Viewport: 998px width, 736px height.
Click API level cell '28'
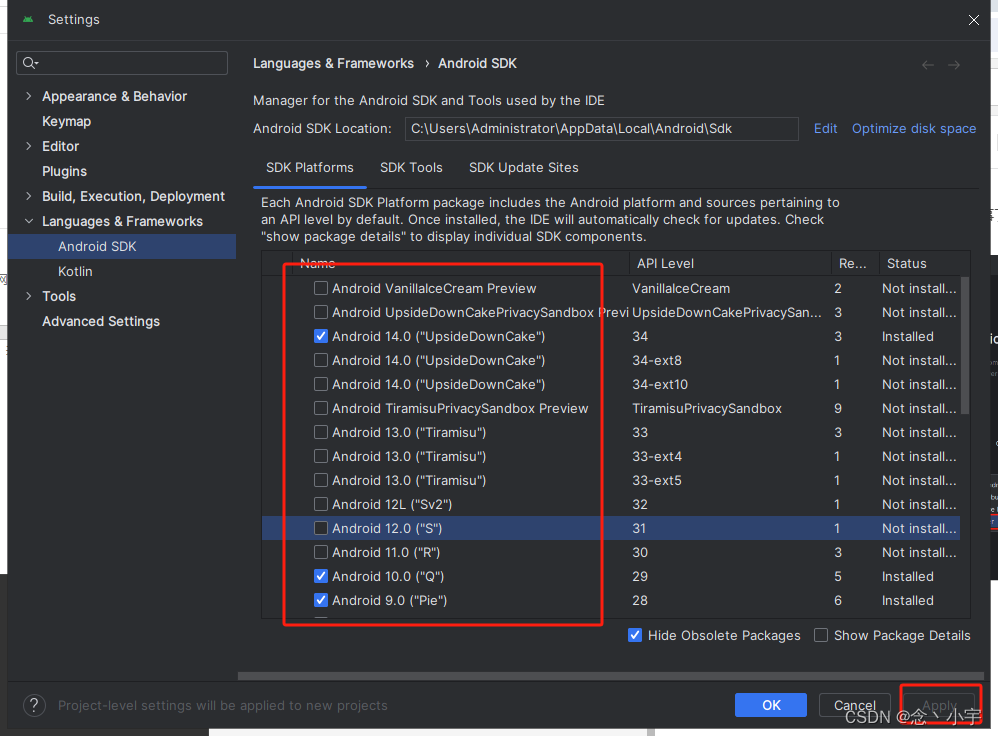(x=640, y=600)
